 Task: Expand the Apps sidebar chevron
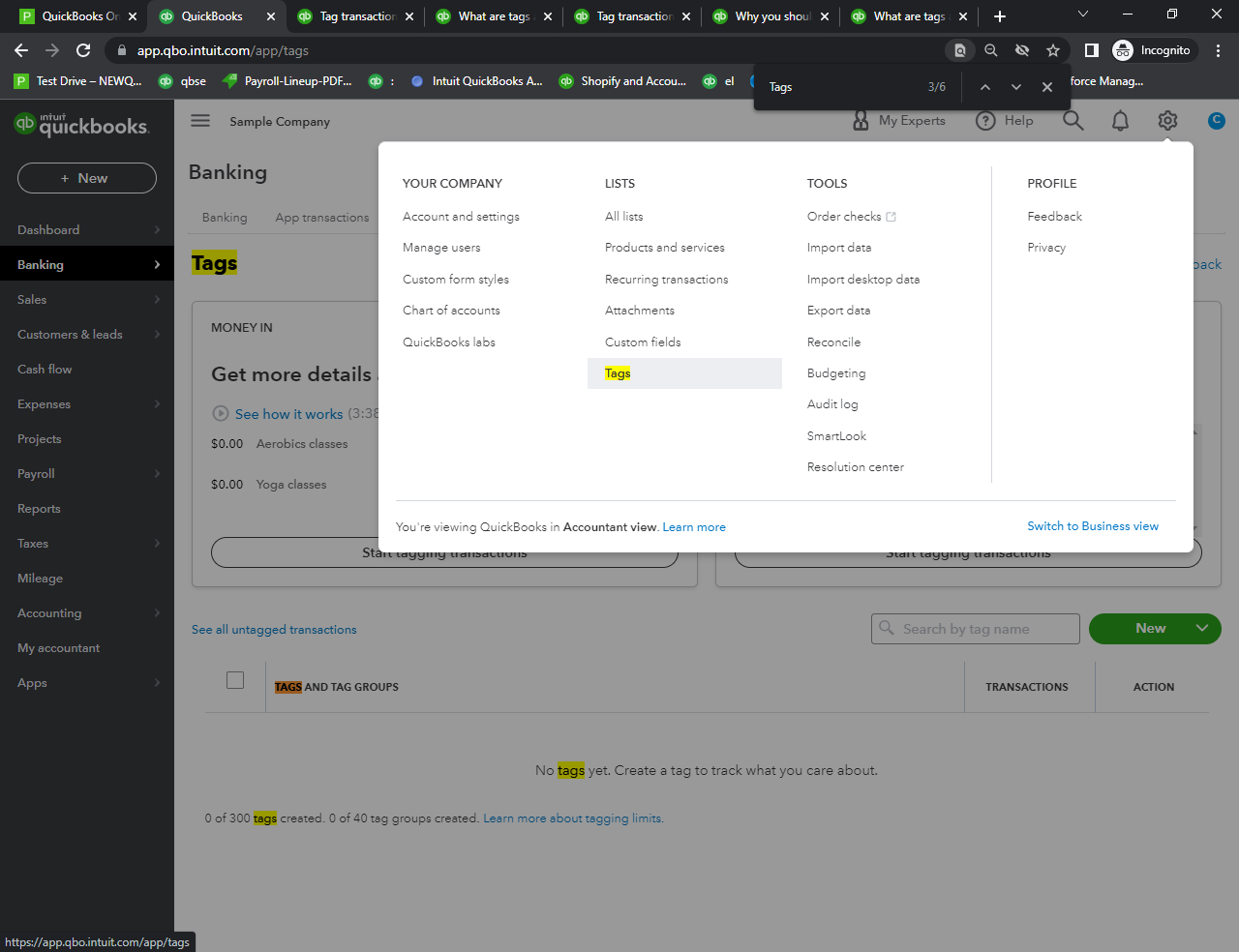[157, 683]
